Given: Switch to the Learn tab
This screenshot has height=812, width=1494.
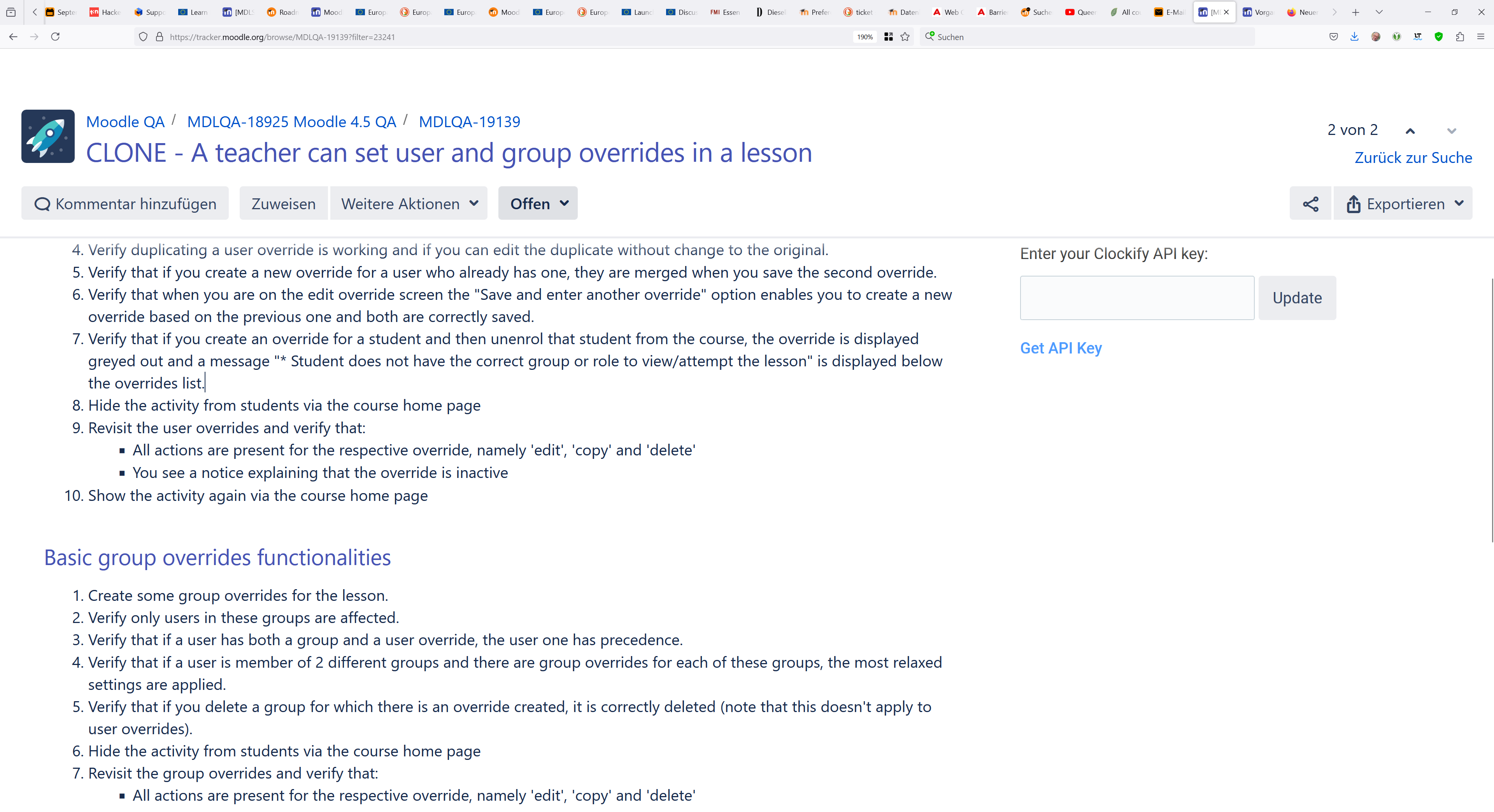Looking at the screenshot, I should (x=193, y=12).
